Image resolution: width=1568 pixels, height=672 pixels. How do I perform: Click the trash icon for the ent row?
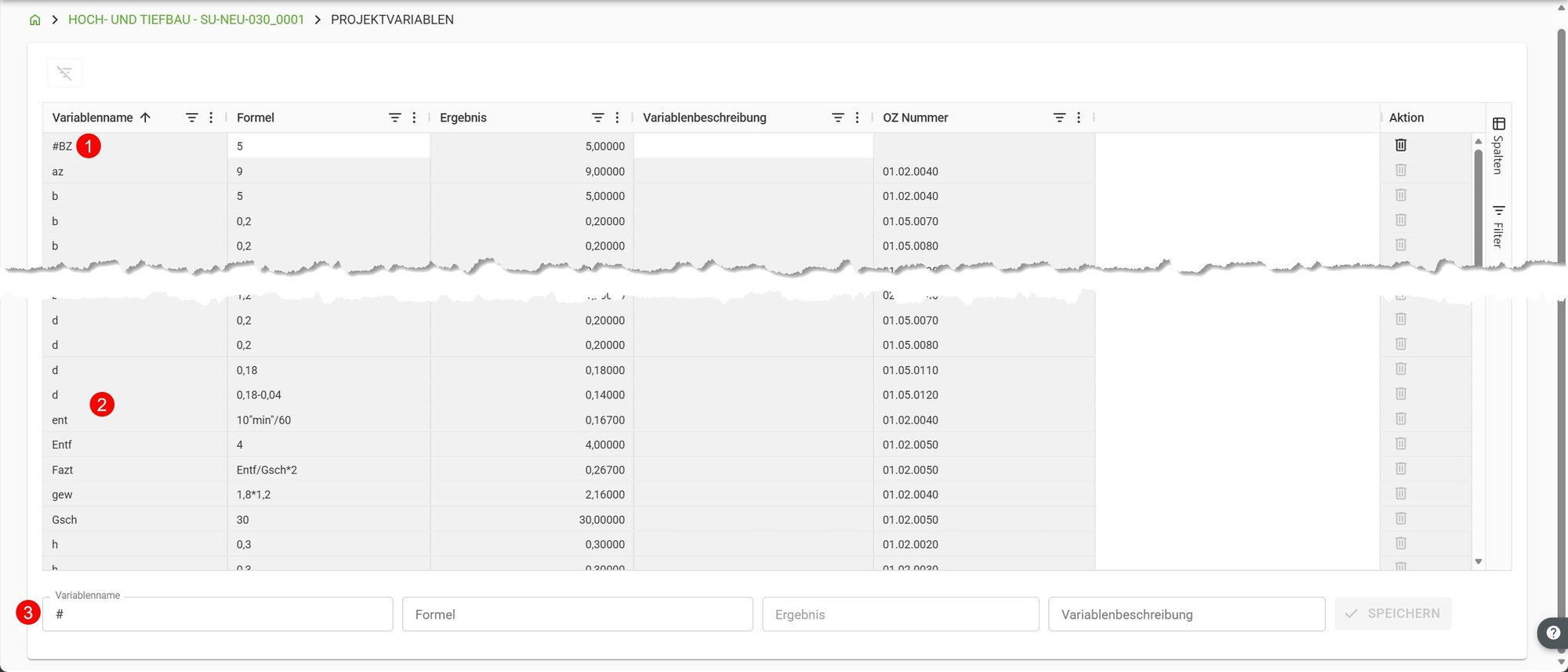point(1401,419)
